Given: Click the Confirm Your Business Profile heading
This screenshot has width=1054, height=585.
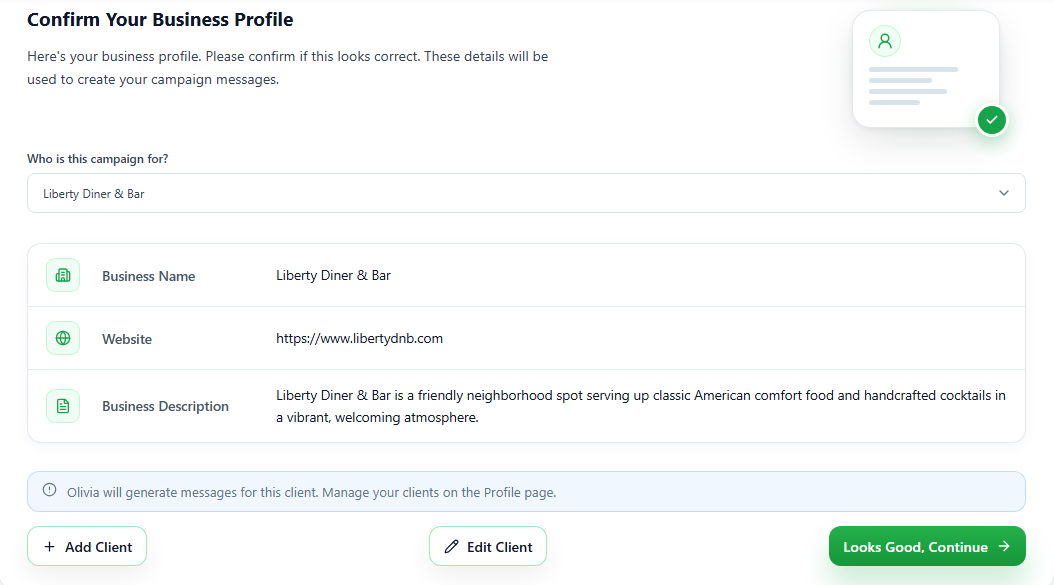Looking at the screenshot, I should coord(160,20).
